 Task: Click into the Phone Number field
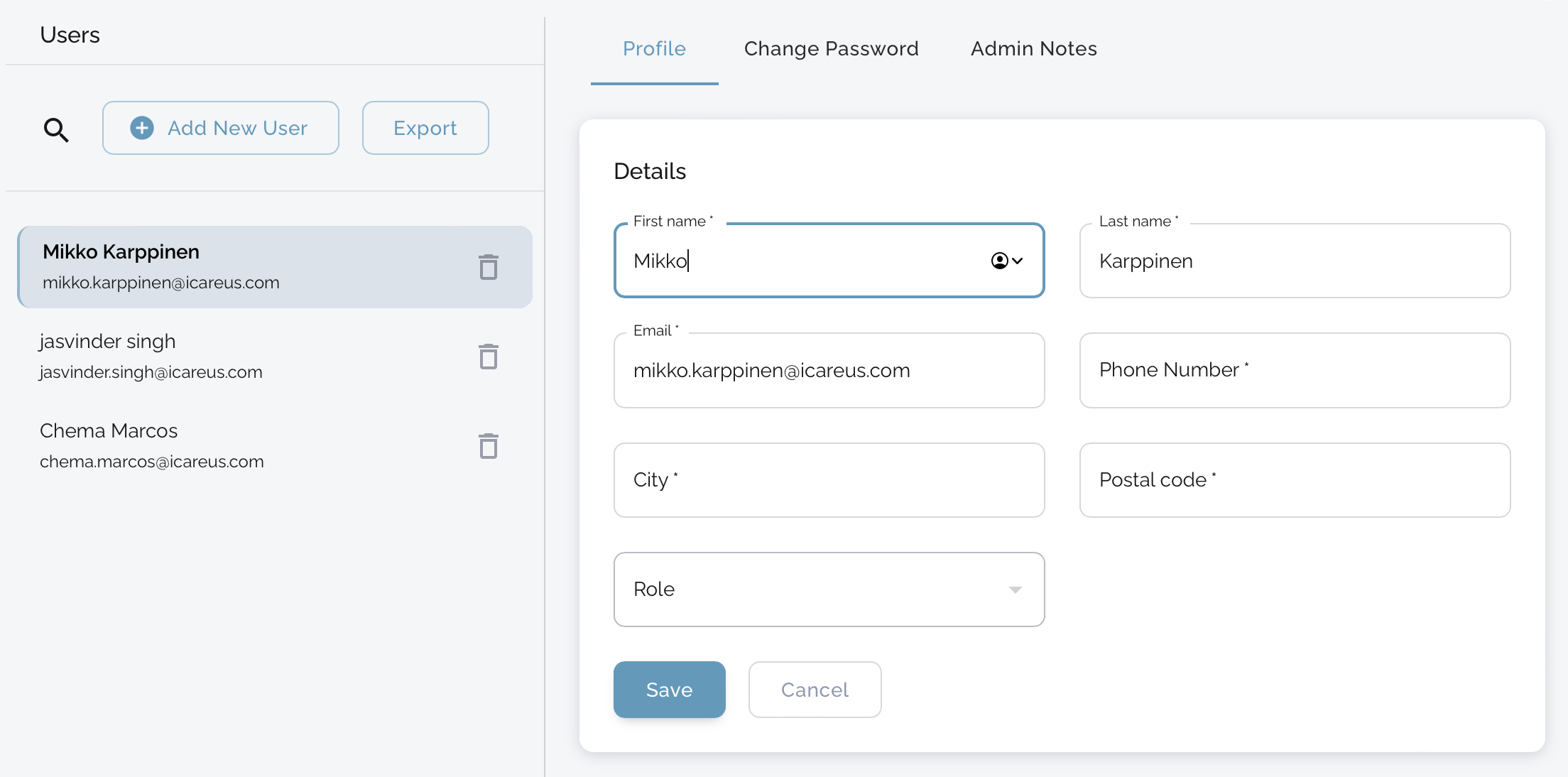point(1294,370)
